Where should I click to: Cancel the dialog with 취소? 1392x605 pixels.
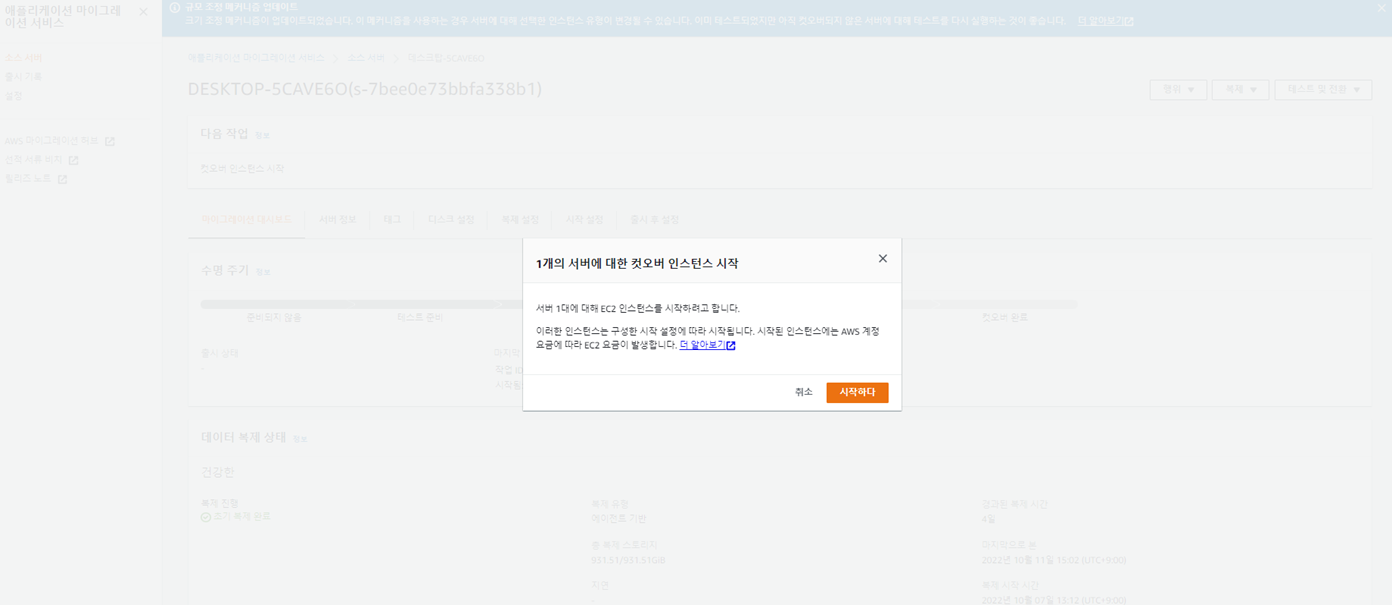click(804, 393)
